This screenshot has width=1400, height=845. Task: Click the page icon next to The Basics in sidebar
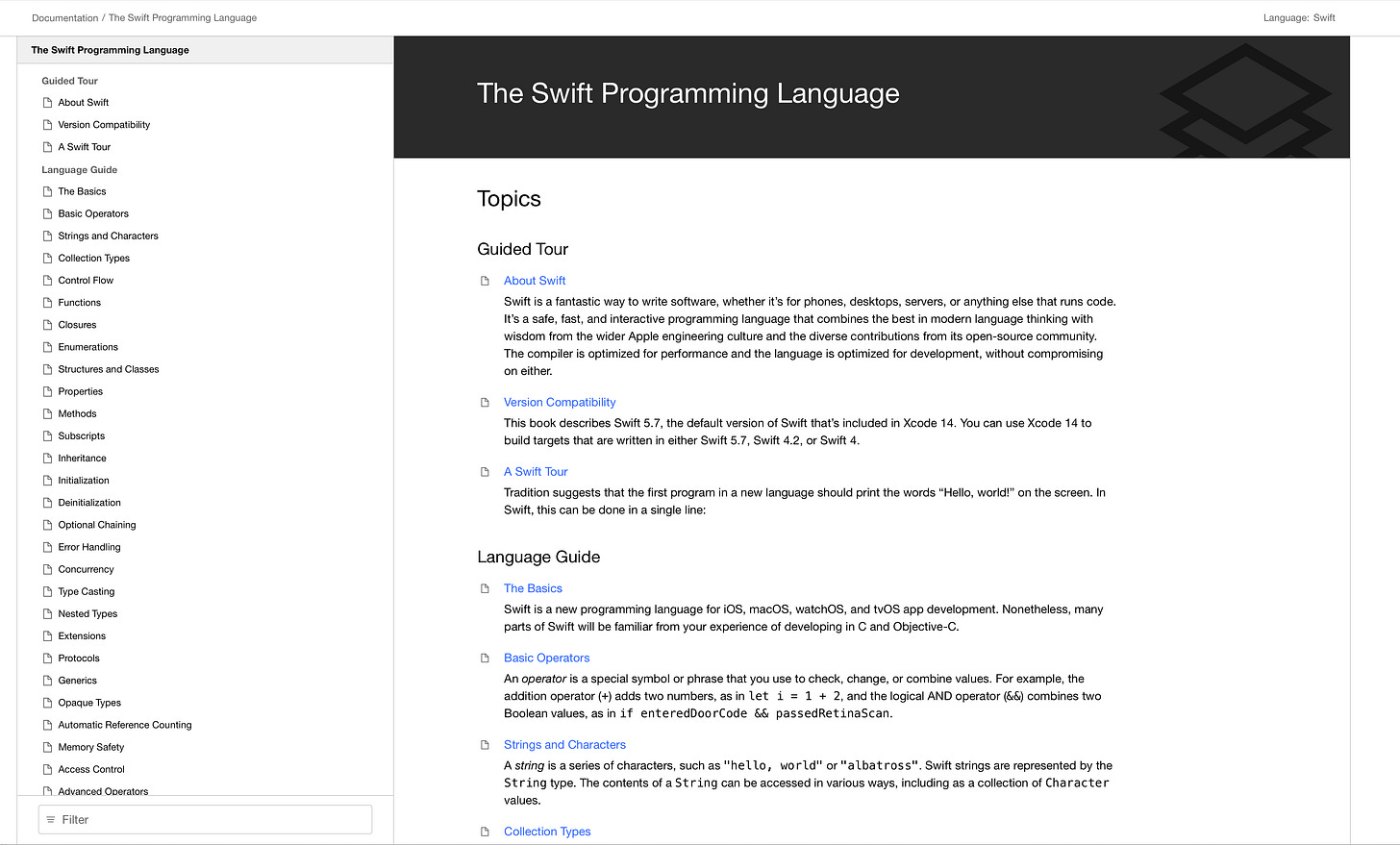click(x=47, y=191)
